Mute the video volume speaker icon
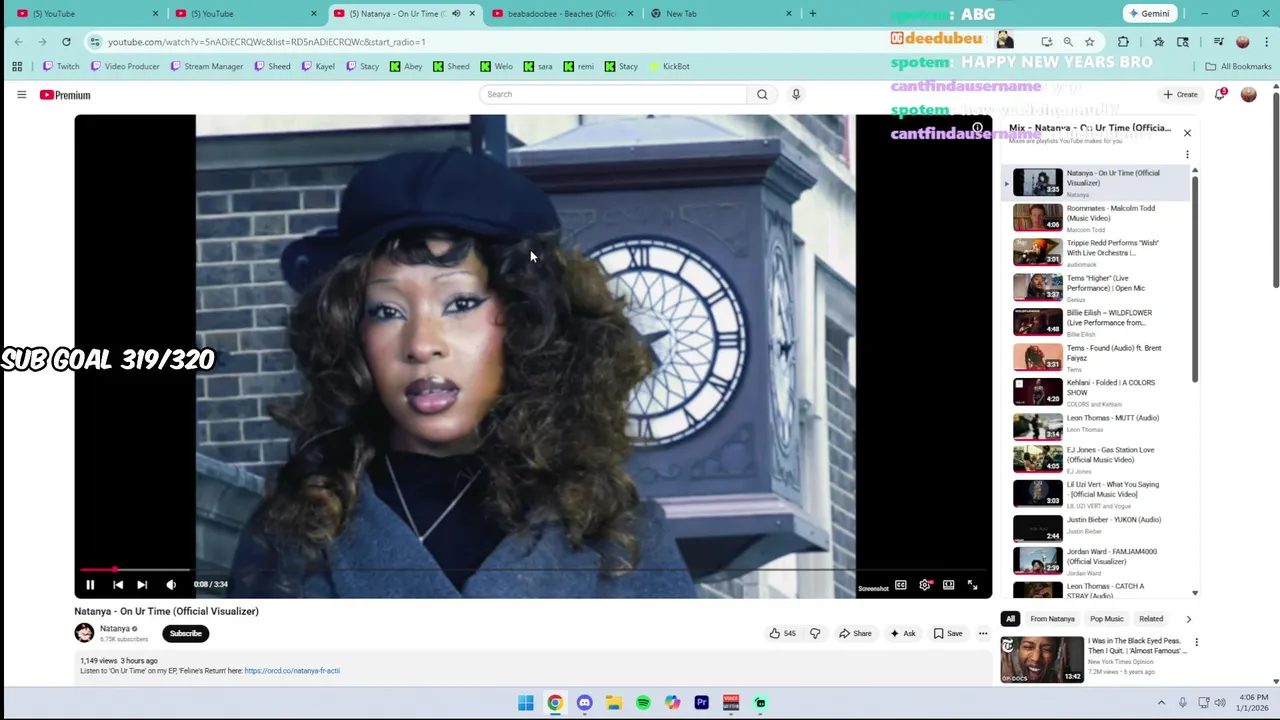The image size is (1280, 720). point(171,585)
